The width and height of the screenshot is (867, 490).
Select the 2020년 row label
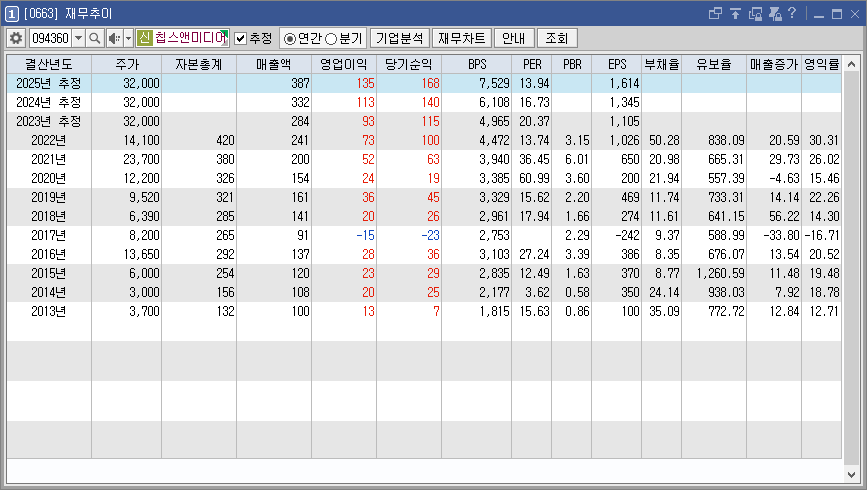click(x=49, y=178)
